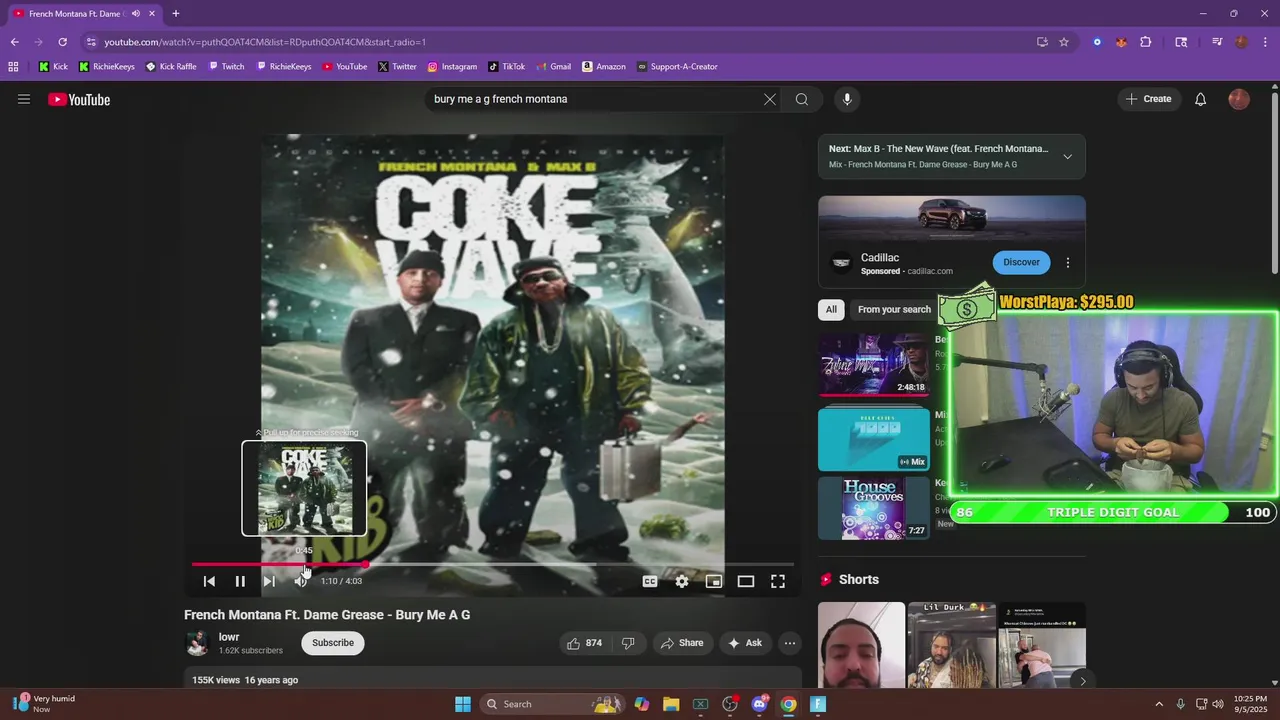Open Twitch bookmark
The image size is (1280, 720).
tap(226, 67)
